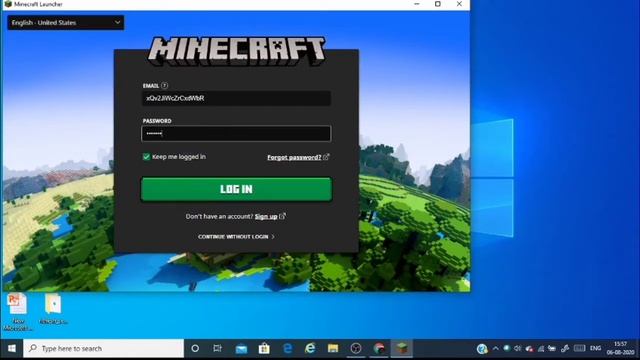Open Google Chrome from the taskbar
The height and width of the screenshot is (360, 640).
coord(379,348)
